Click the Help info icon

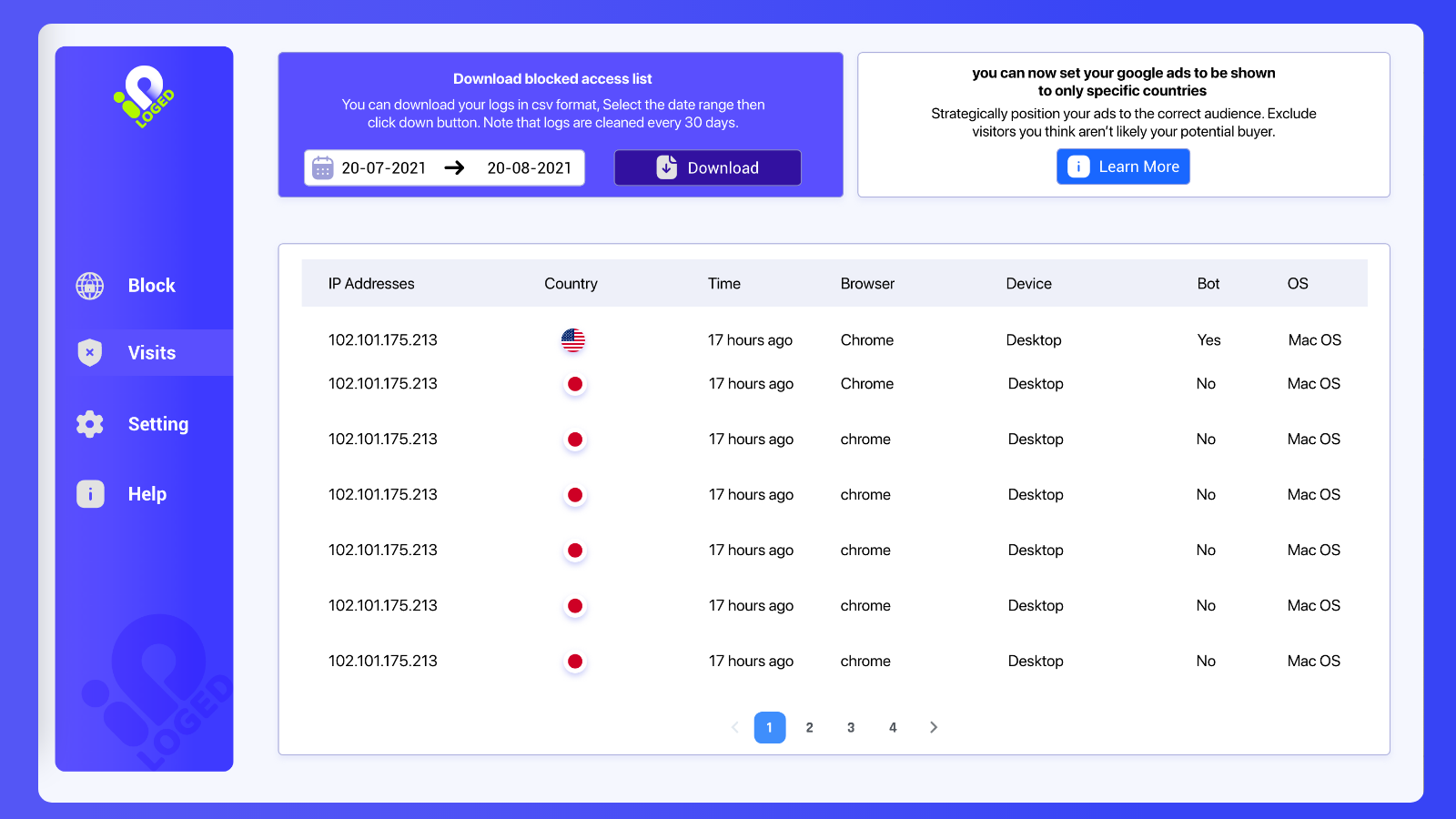coord(89,493)
